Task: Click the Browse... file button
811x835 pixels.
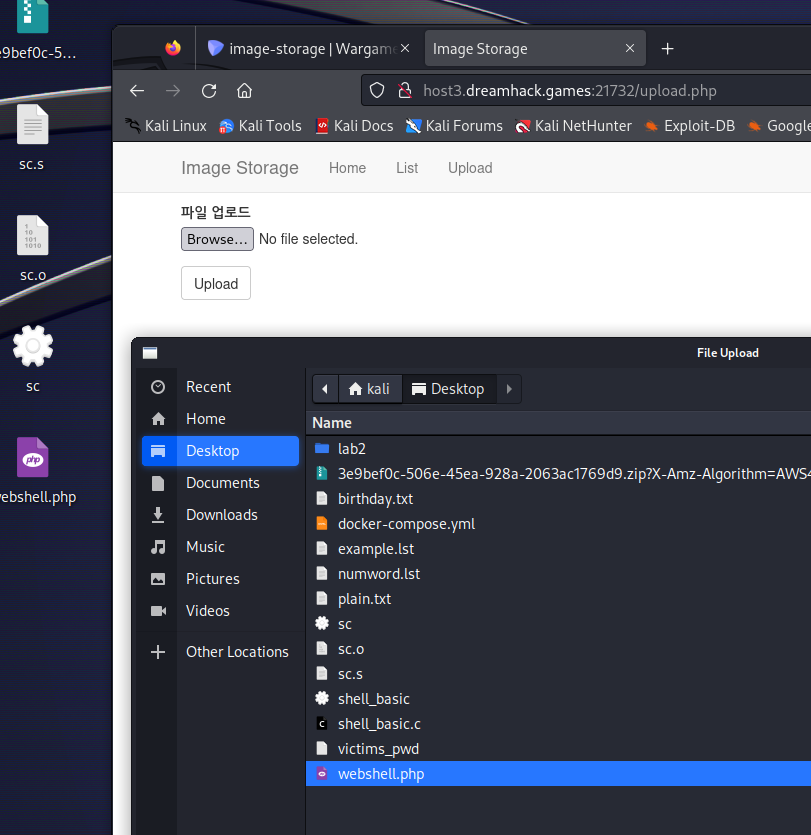Action: [217, 239]
